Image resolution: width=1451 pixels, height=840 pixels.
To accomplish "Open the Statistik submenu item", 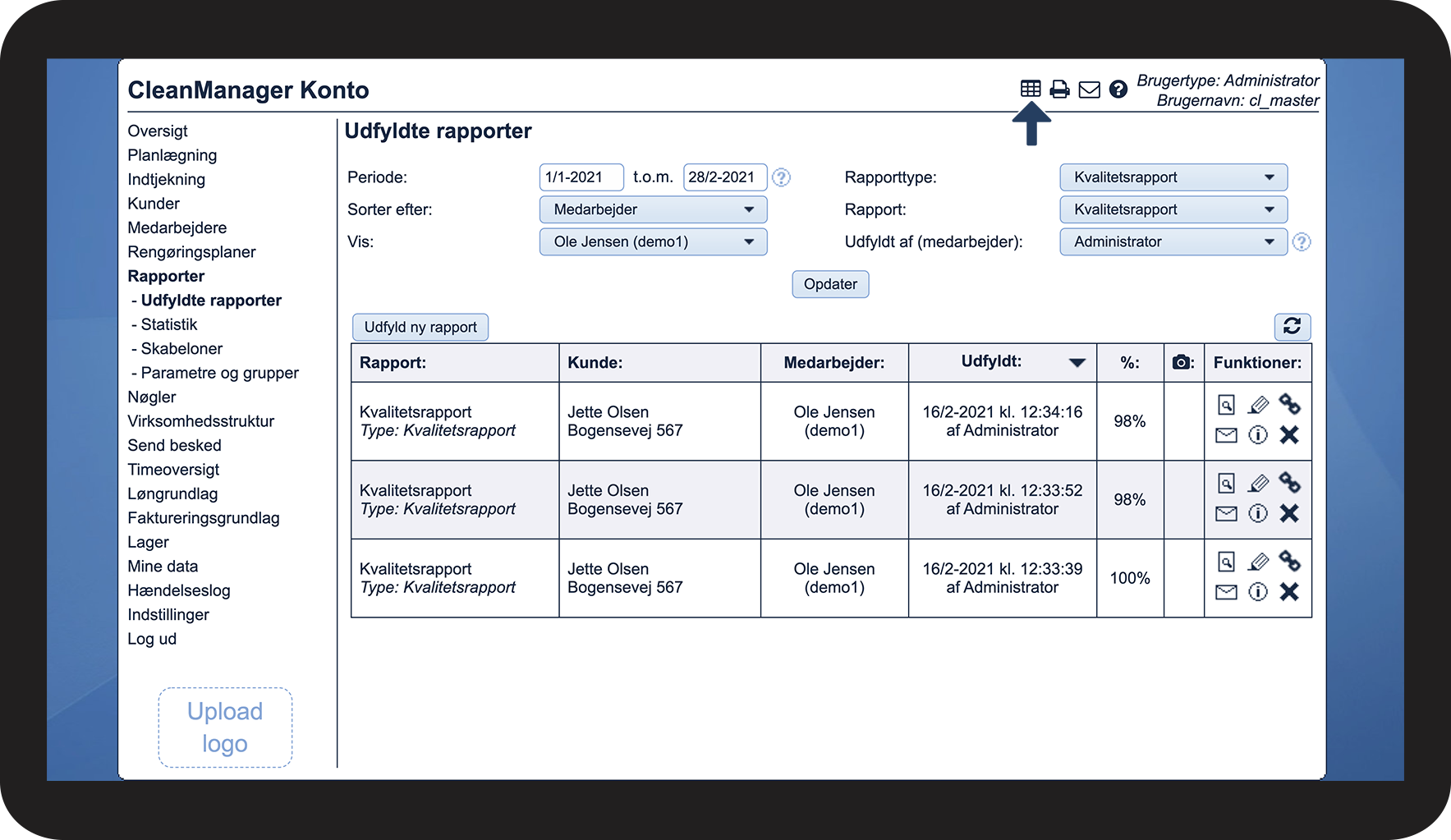I will [169, 325].
